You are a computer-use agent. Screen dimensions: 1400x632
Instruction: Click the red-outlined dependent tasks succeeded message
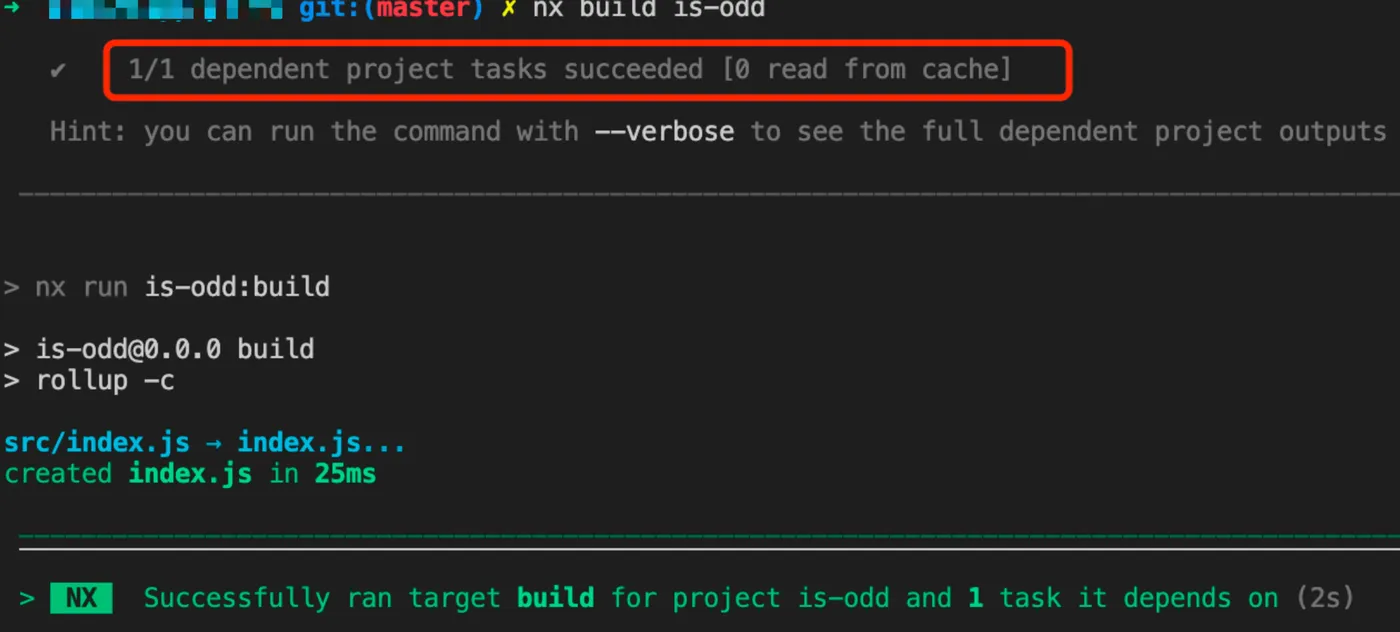pyautogui.click(x=569, y=69)
